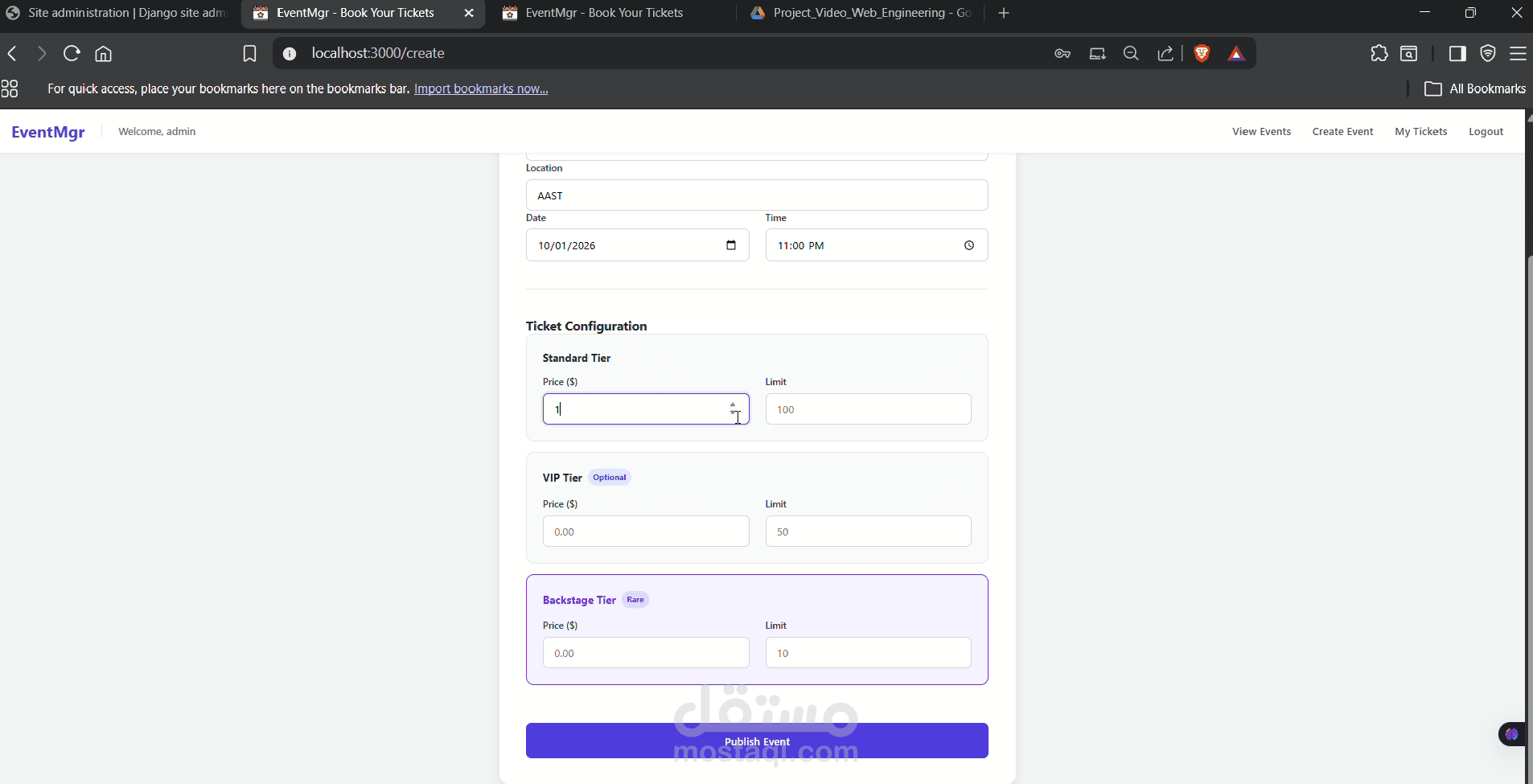1533x784 pixels.
Task: Open the browser main menu
Action: [1519, 54]
